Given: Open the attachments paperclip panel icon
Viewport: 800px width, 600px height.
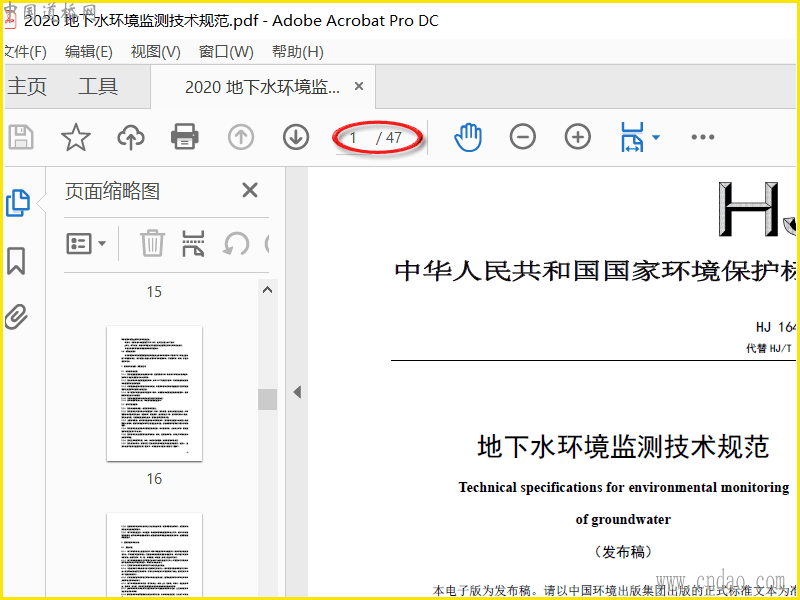Looking at the screenshot, I should coord(16,317).
